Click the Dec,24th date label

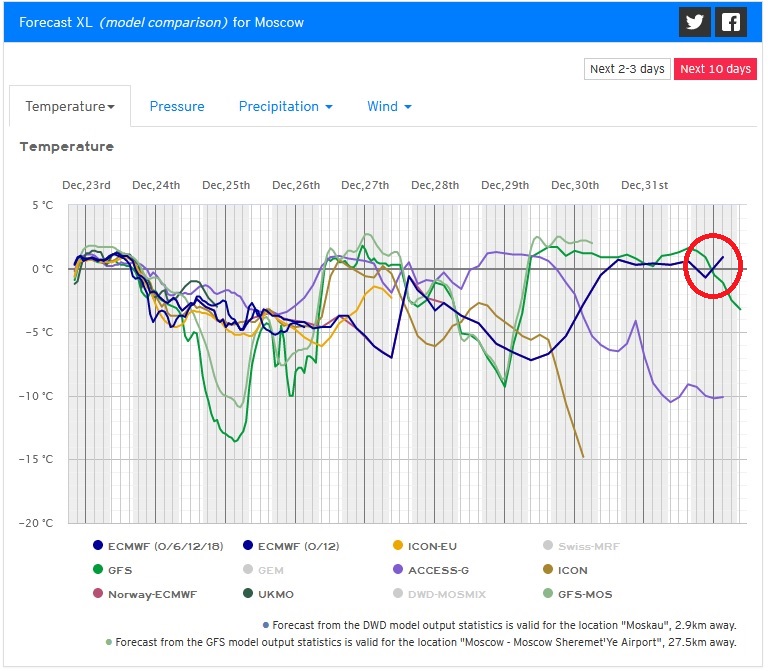click(156, 185)
